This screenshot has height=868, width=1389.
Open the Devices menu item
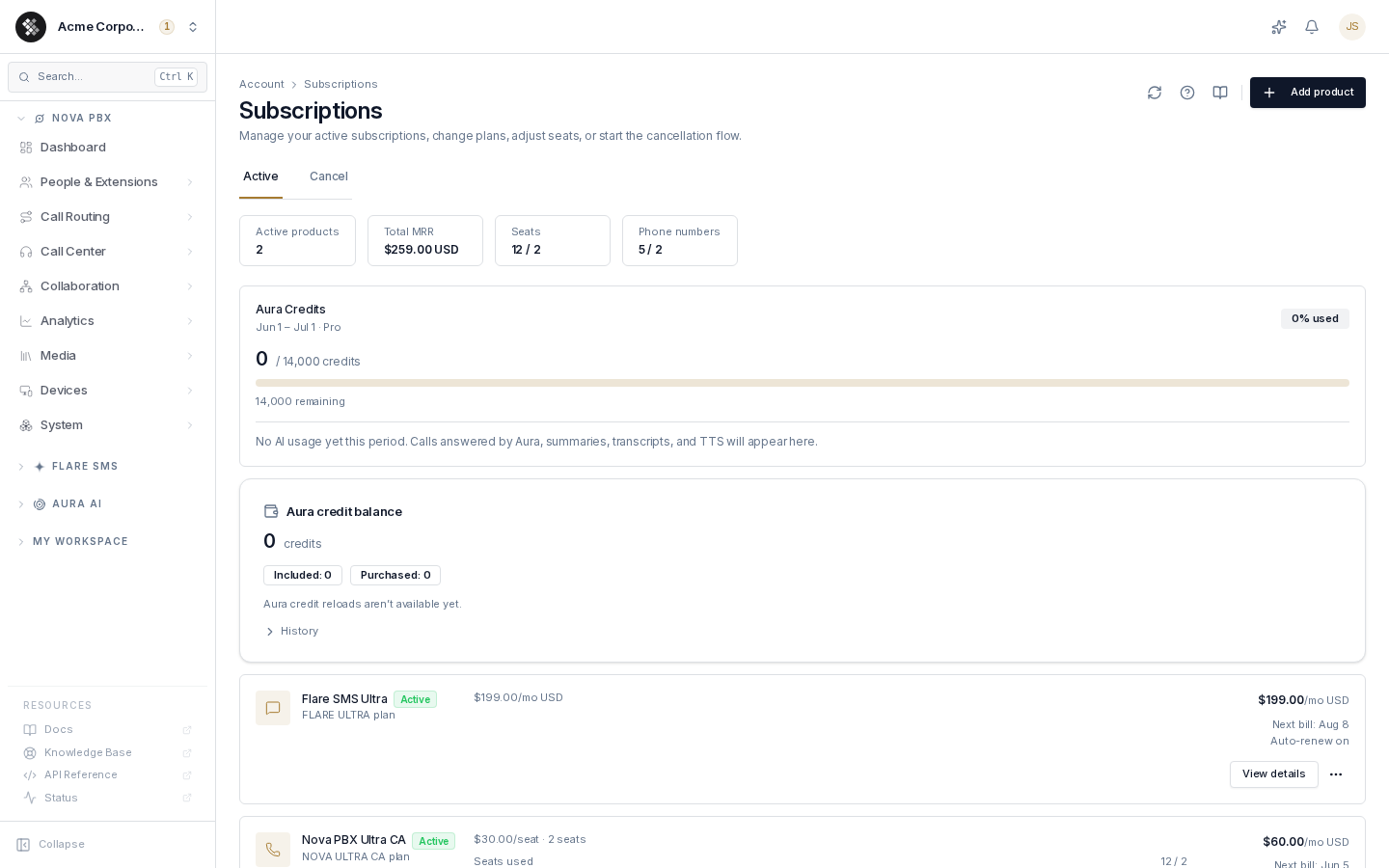(x=107, y=391)
